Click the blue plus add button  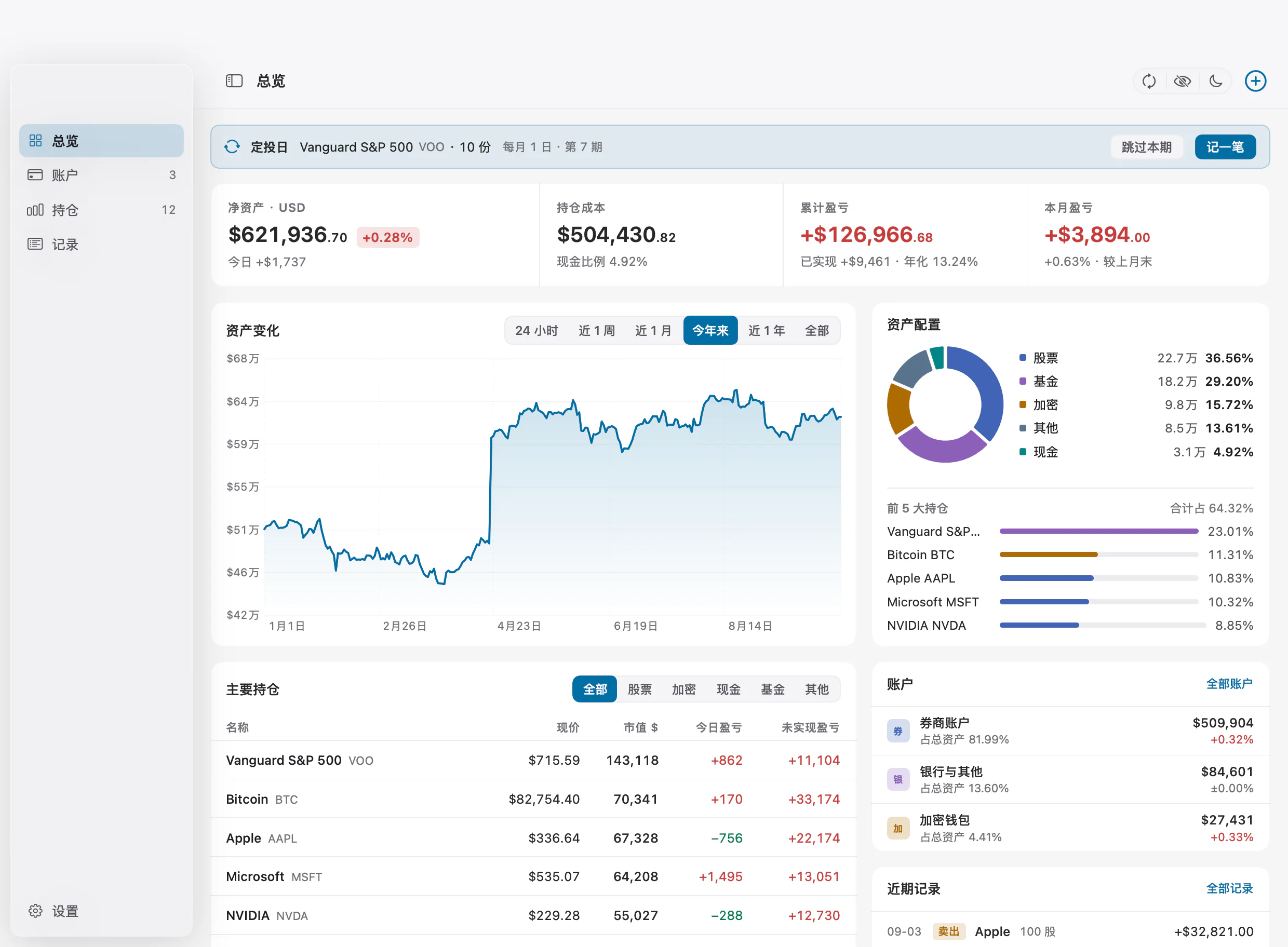click(x=1255, y=82)
